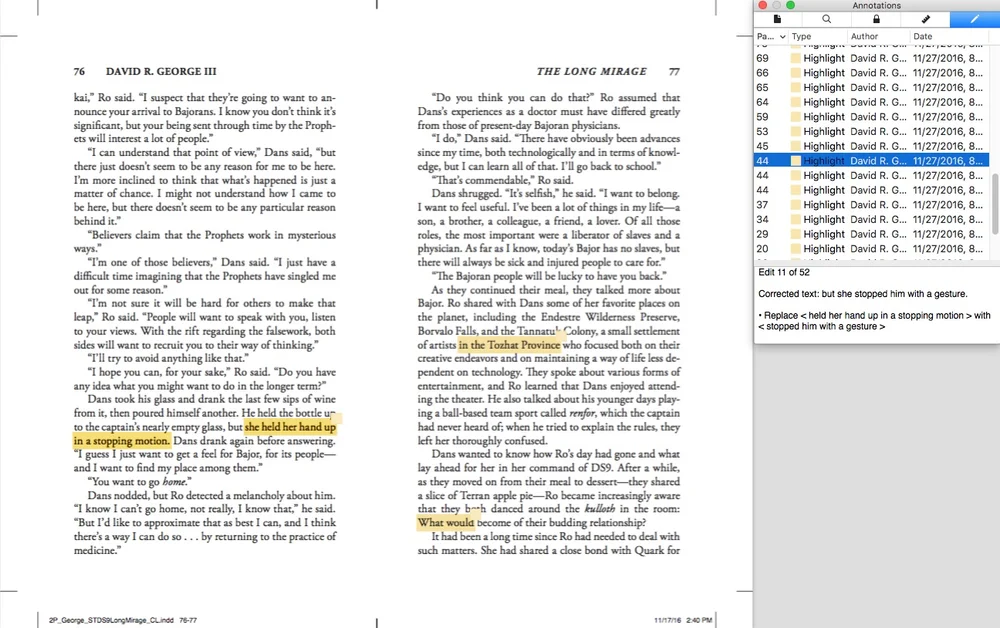Screen dimensions: 1000x628
Task: Click the 'Corrected text' note in the Annotations panel
Action: [863, 294]
